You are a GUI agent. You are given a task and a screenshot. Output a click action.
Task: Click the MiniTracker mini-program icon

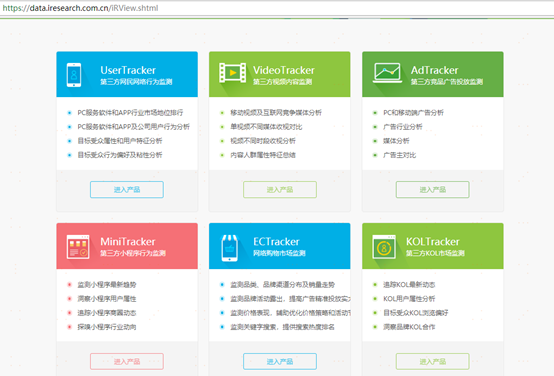(78, 247)
